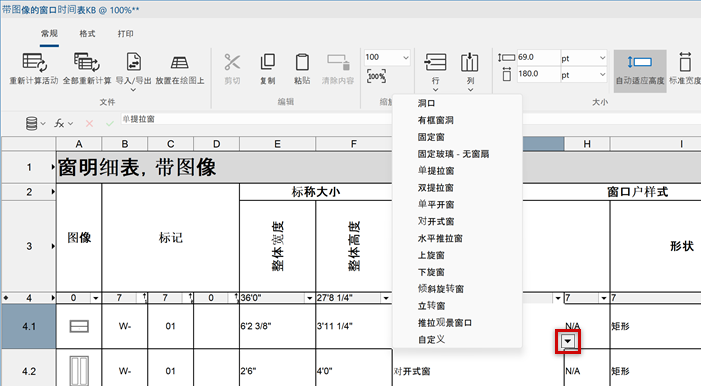Open the Import/Export (导入/导出) icon

[134, 62]
